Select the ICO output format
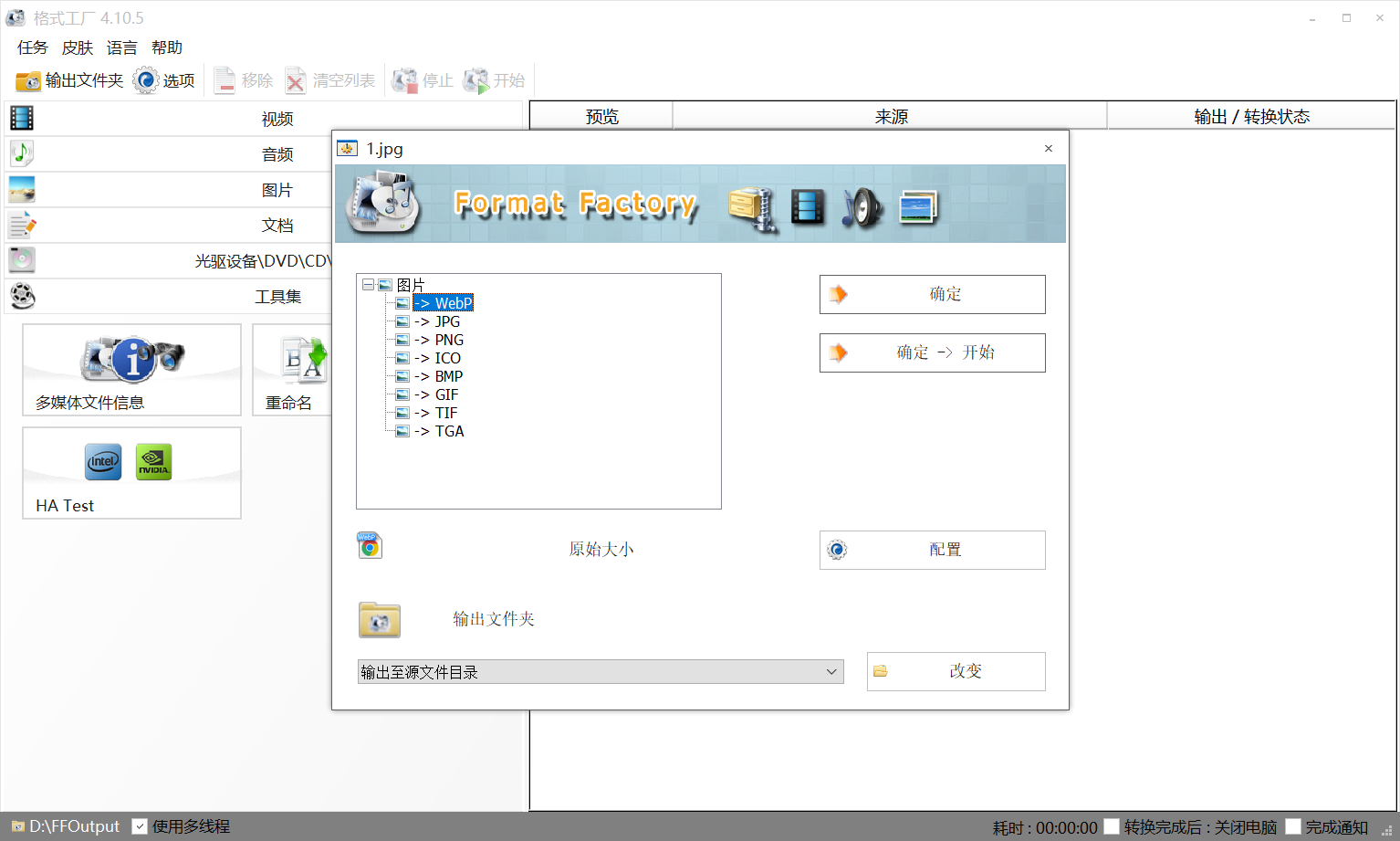Screen dimensions: 1400x841 (437, 358)
